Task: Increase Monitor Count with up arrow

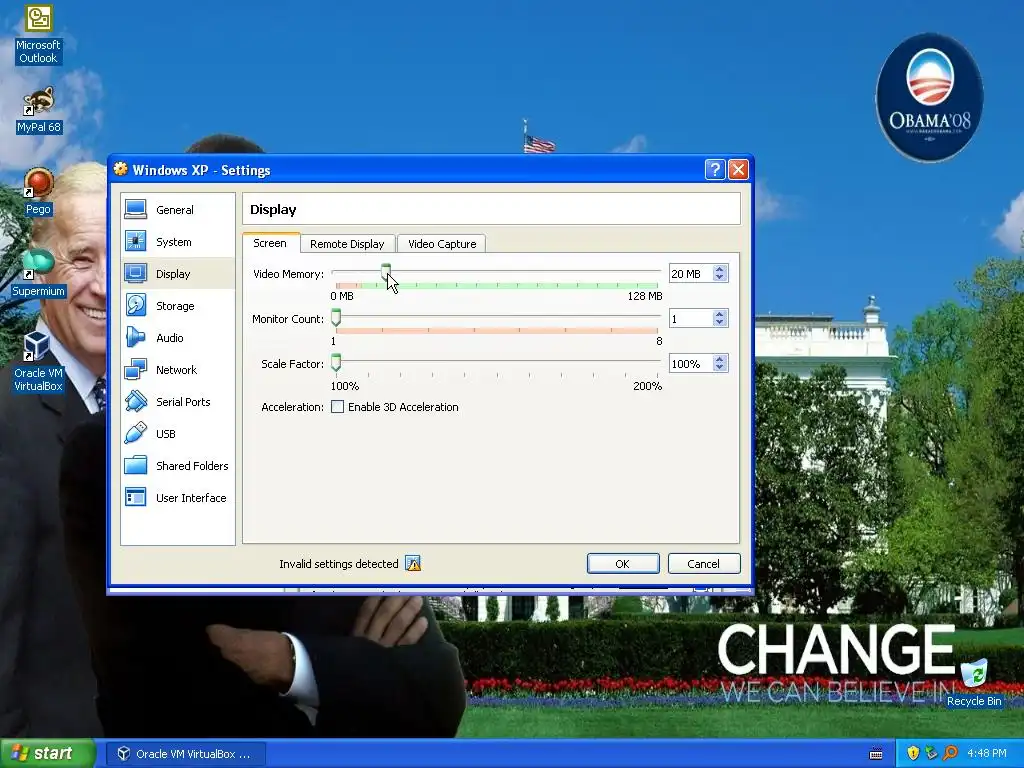Action: tap(720, 314)
